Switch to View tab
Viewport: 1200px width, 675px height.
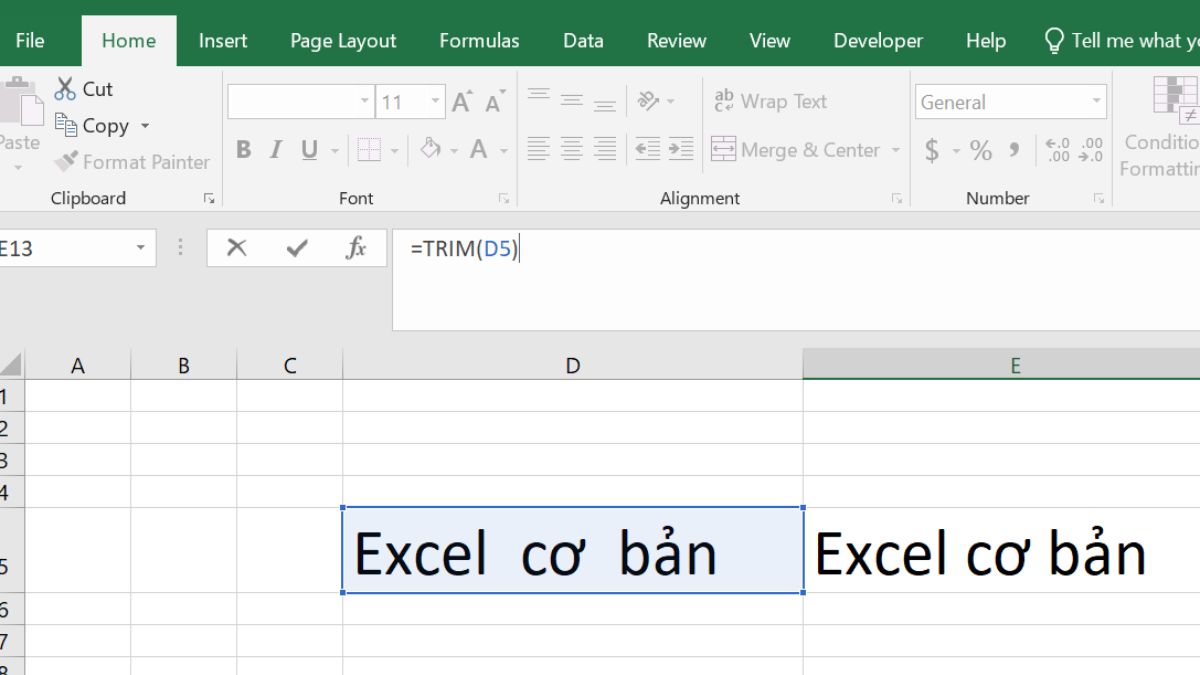(x=770, y=40)
